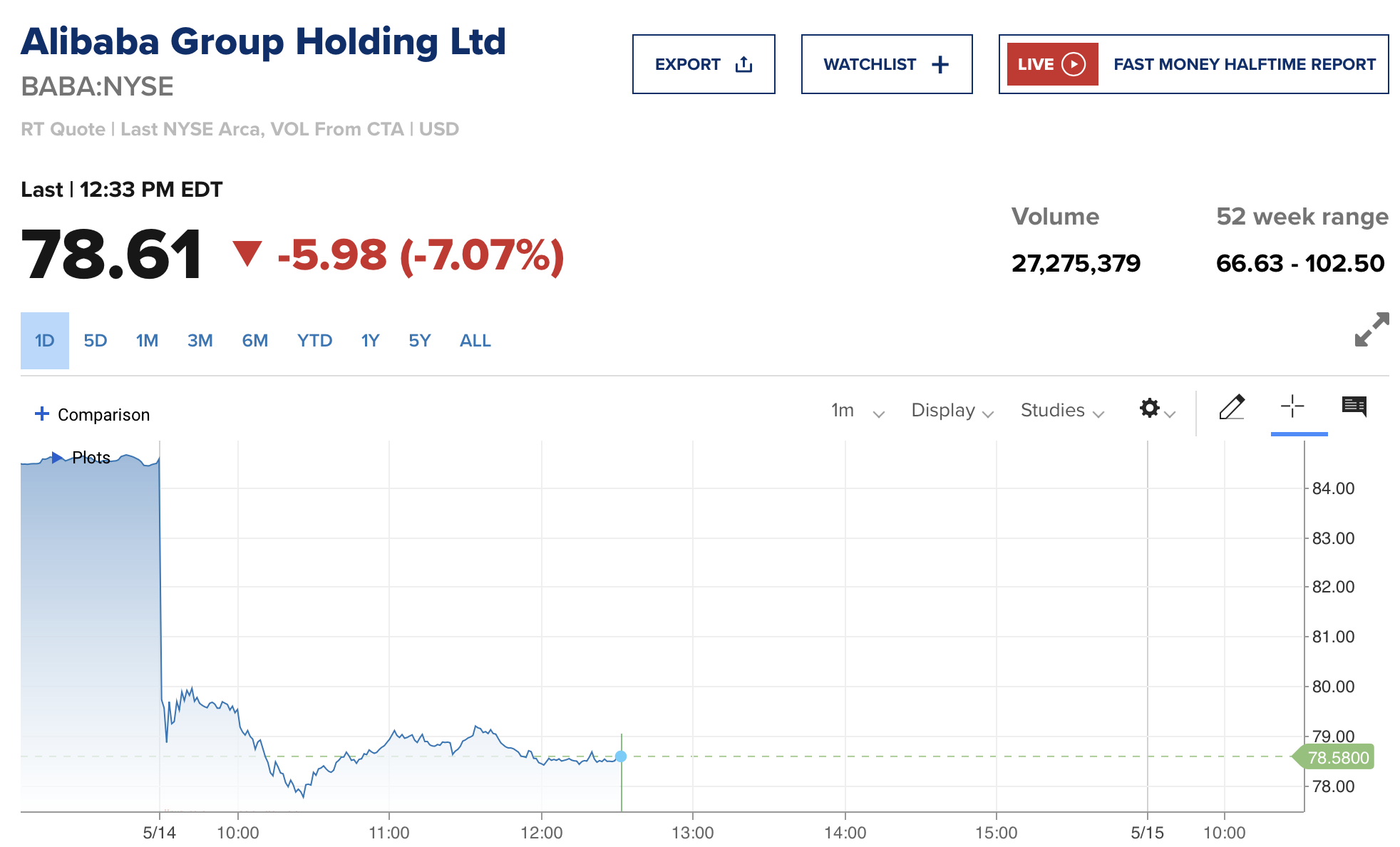Select the YTD range tab
1400x847 pixels.
(x=314, y=341)
